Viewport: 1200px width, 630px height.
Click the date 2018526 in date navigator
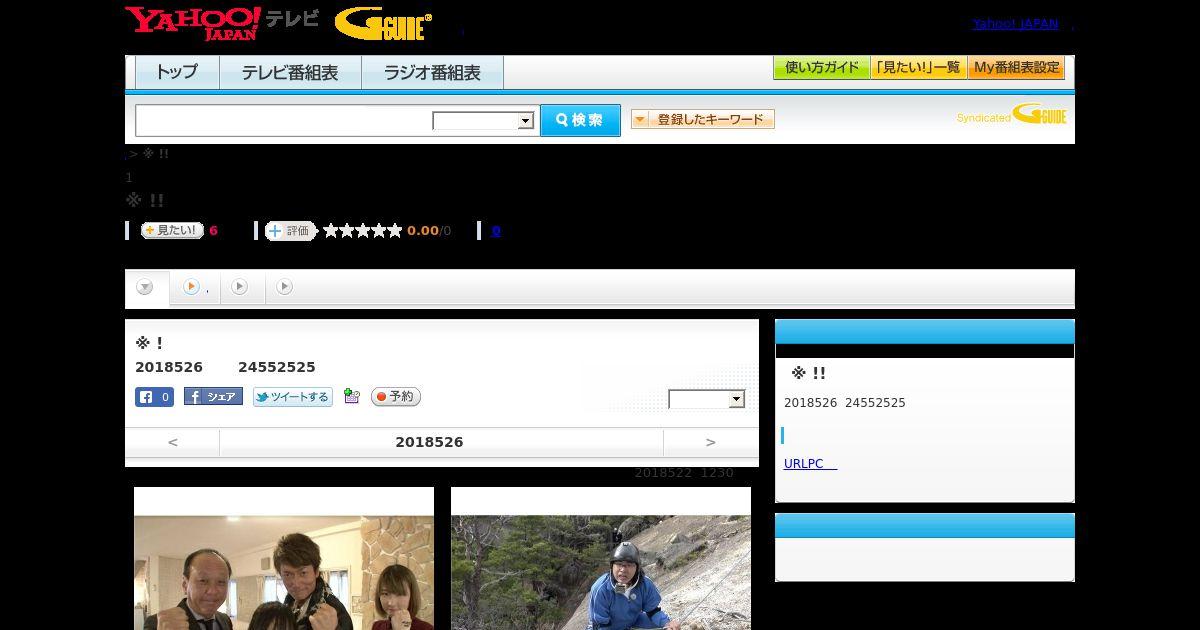click(x=429, y=442)
